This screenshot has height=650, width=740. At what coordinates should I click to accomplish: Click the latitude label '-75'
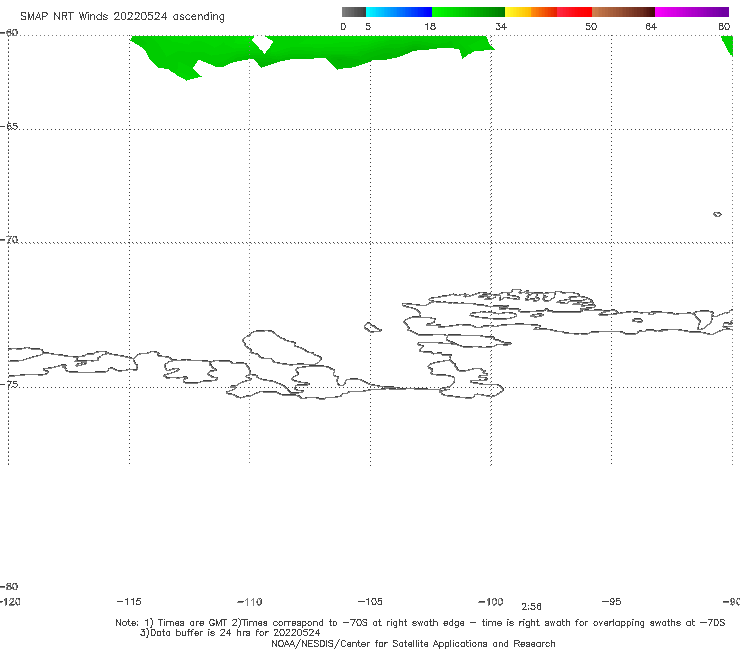(9, 384)
